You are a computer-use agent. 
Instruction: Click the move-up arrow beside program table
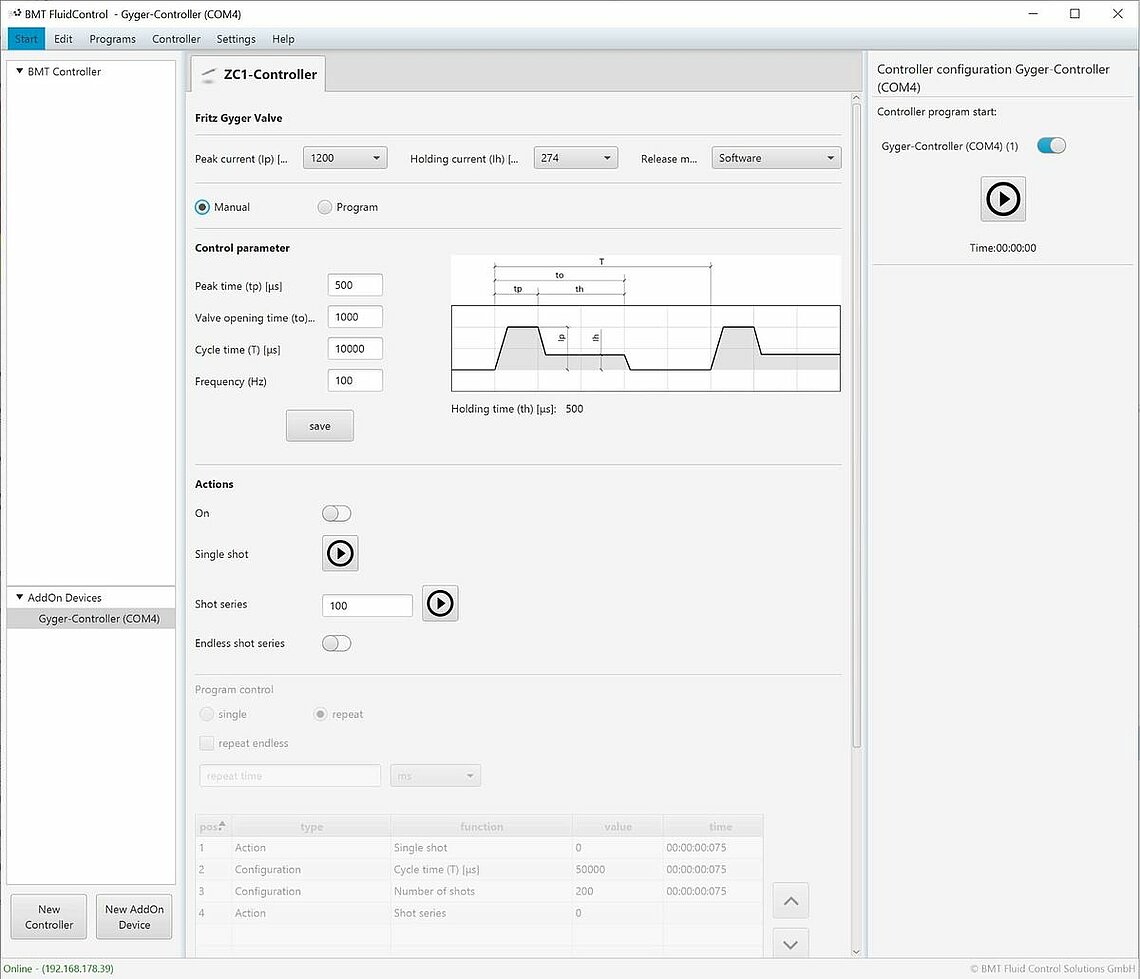[790, 901]
